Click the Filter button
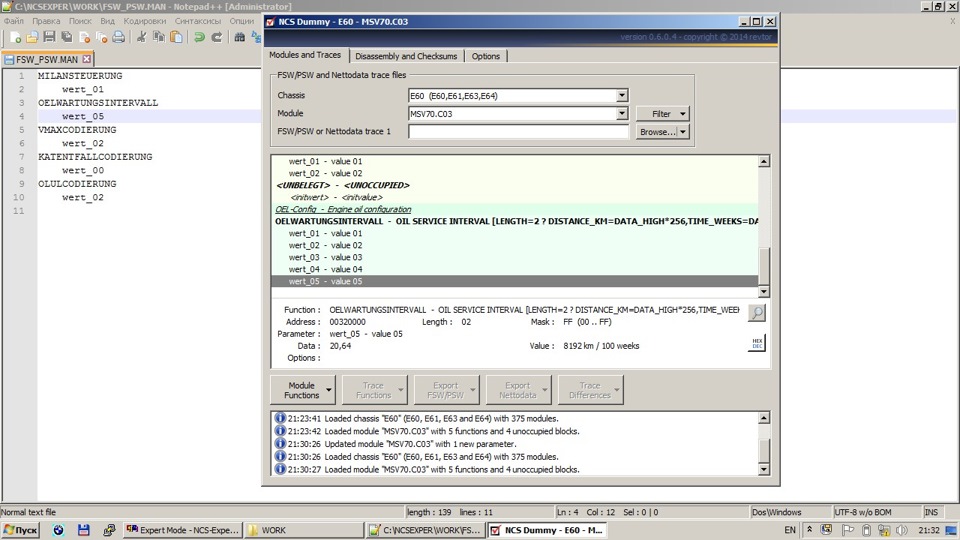The height and width of the screenshot is (540, 960). click(661, 114)
